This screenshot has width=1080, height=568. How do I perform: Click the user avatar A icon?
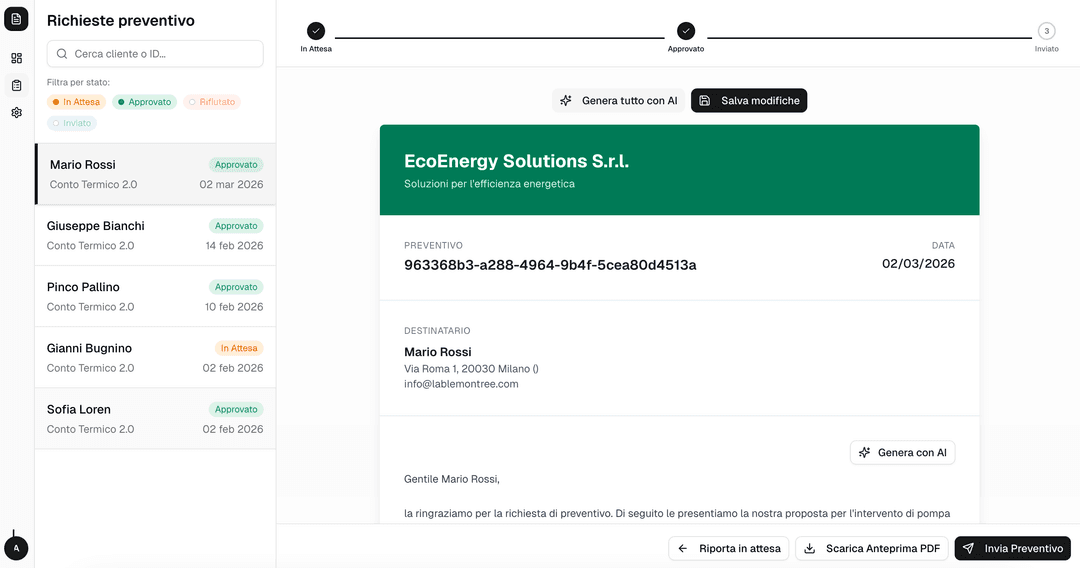coord(16,548)
